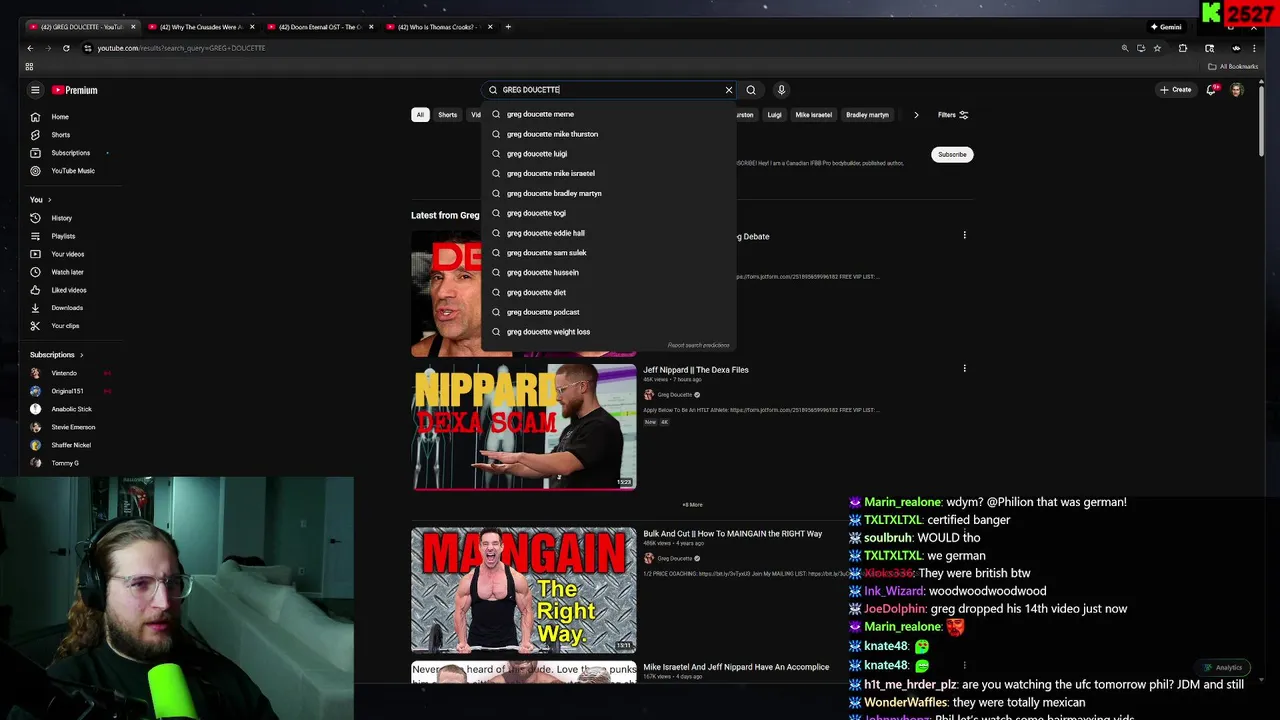Open Your clips in the sidebar
Viewport: 1280px width, 720px height.
[x=65, y=326]
